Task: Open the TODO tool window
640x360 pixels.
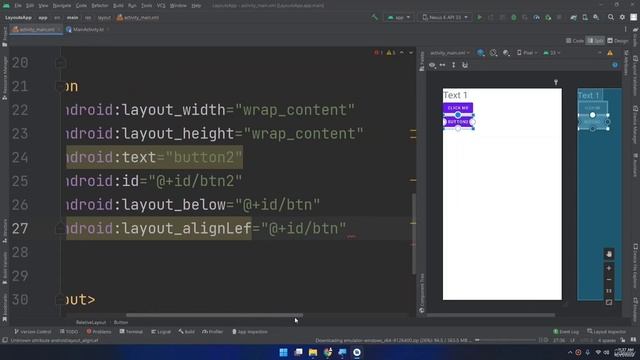Action: pos(69,332)
